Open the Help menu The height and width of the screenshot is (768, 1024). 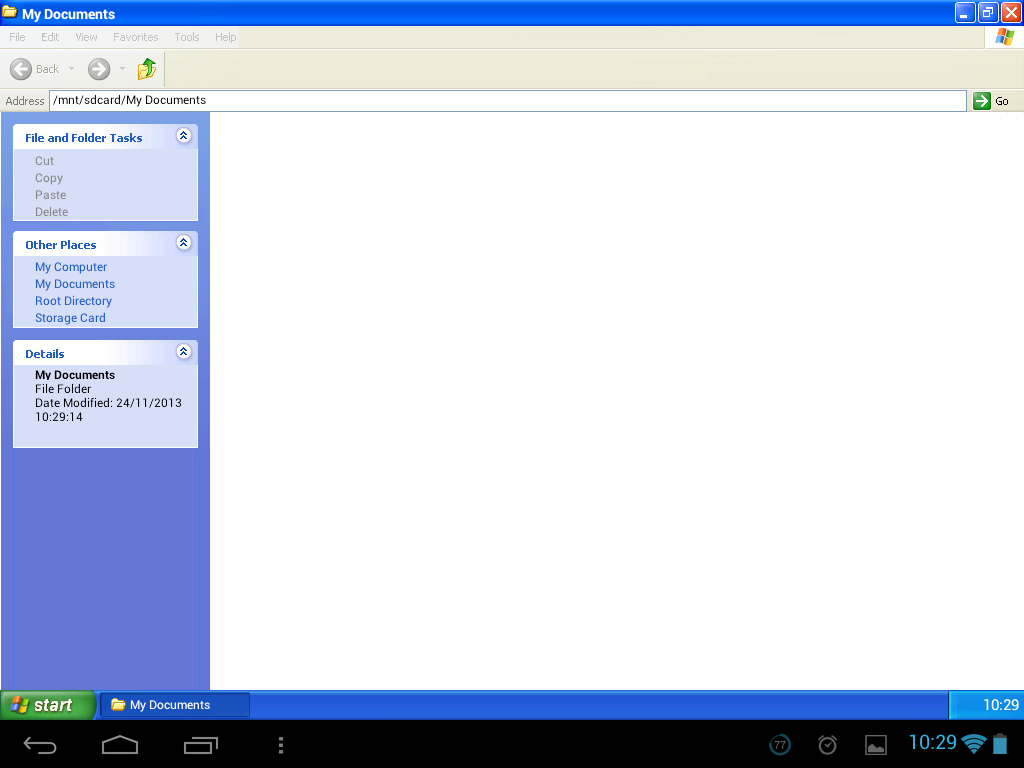tap(225, 37)
